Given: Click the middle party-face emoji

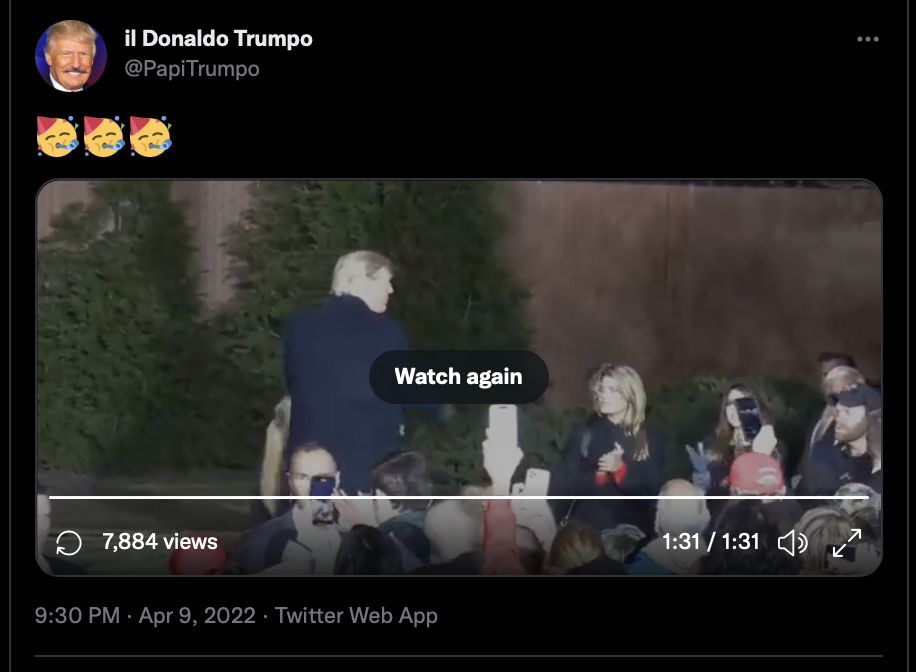Looking at the screenshot, I should point(104,137).
